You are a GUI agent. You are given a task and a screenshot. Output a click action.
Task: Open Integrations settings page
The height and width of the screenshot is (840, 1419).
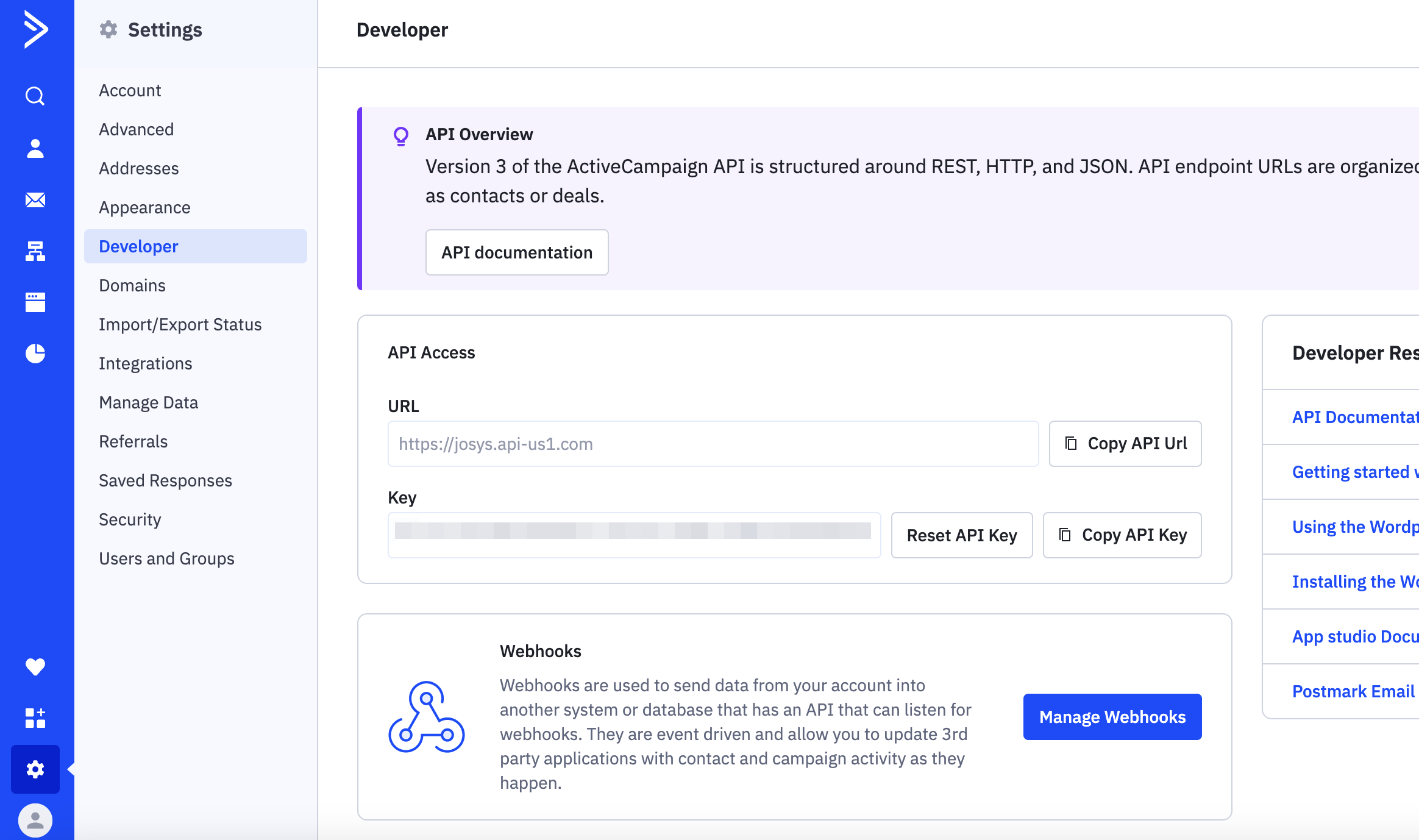[146, 363]
